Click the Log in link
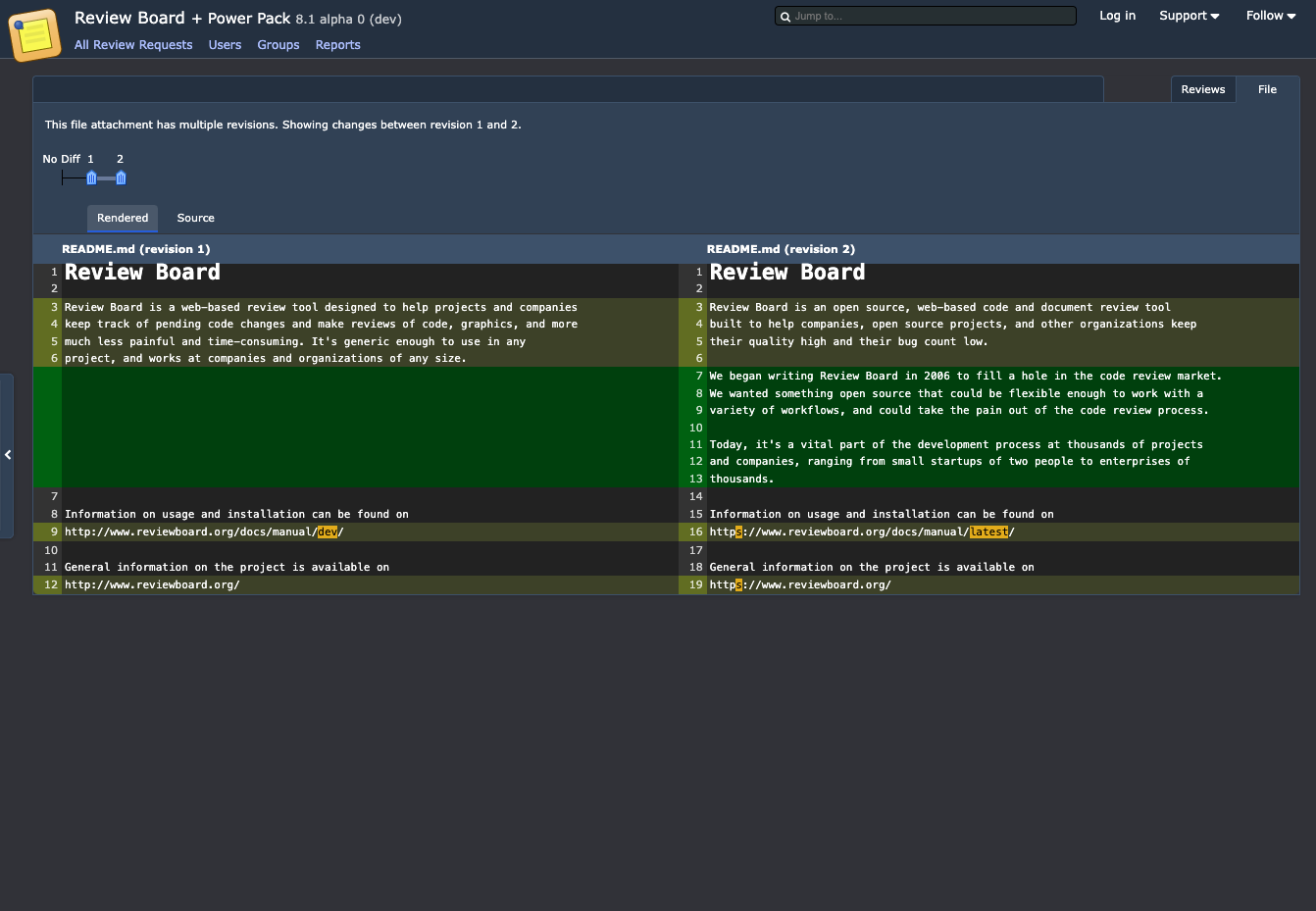The image size is (1316, 911). (x=1117, y=16)
